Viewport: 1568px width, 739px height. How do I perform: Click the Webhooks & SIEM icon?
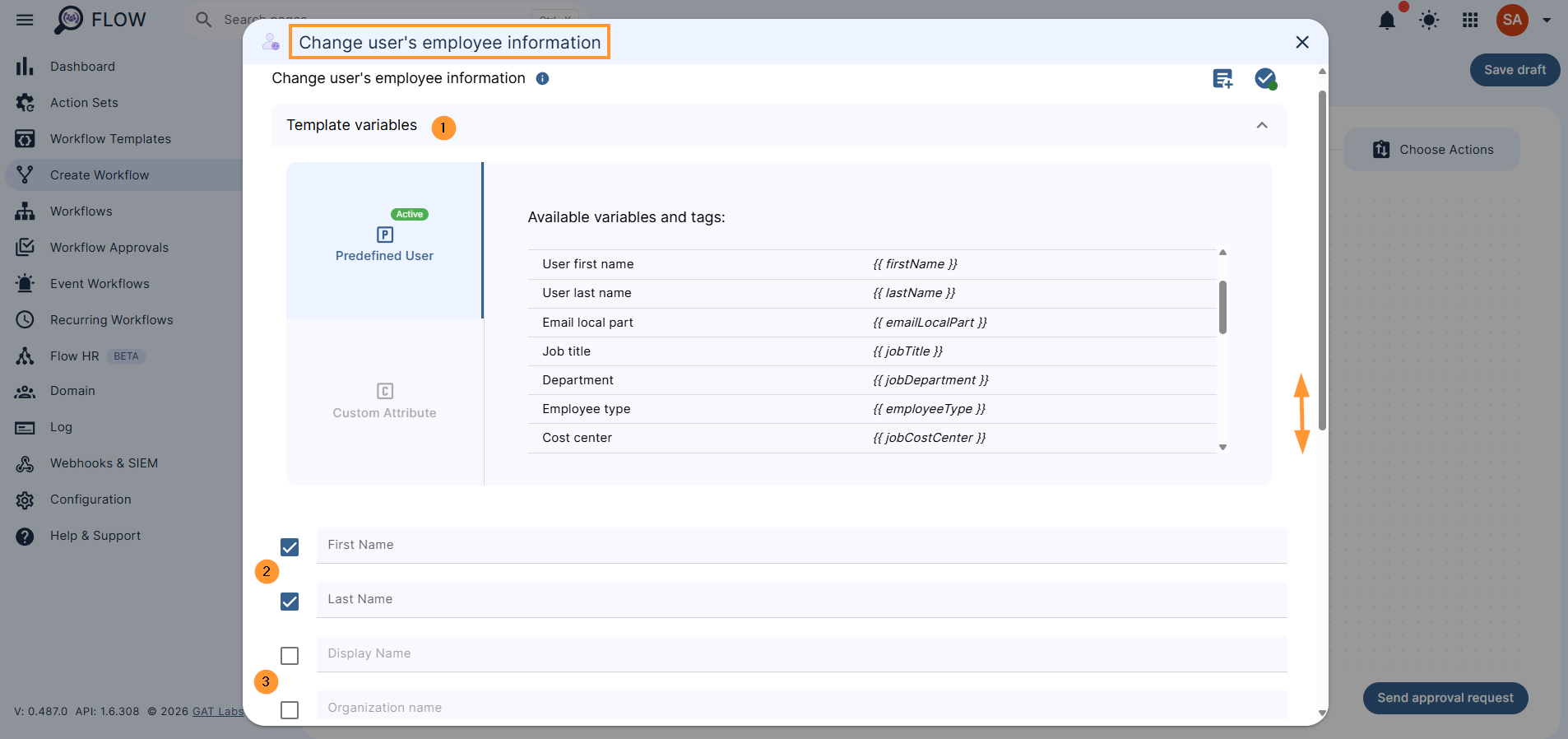[25, 463]
